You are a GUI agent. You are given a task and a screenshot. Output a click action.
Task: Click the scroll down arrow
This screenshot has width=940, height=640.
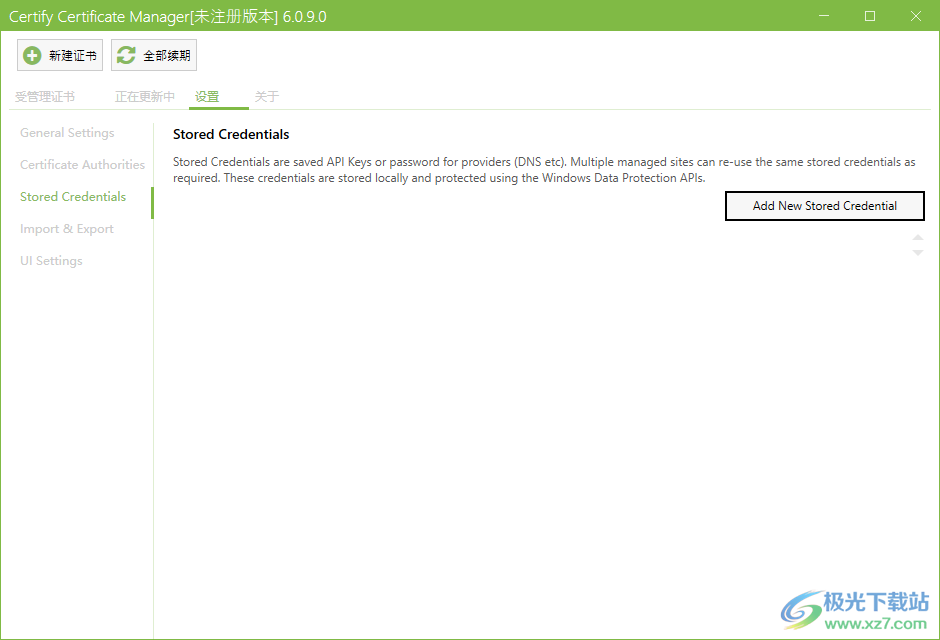(917, 253)
